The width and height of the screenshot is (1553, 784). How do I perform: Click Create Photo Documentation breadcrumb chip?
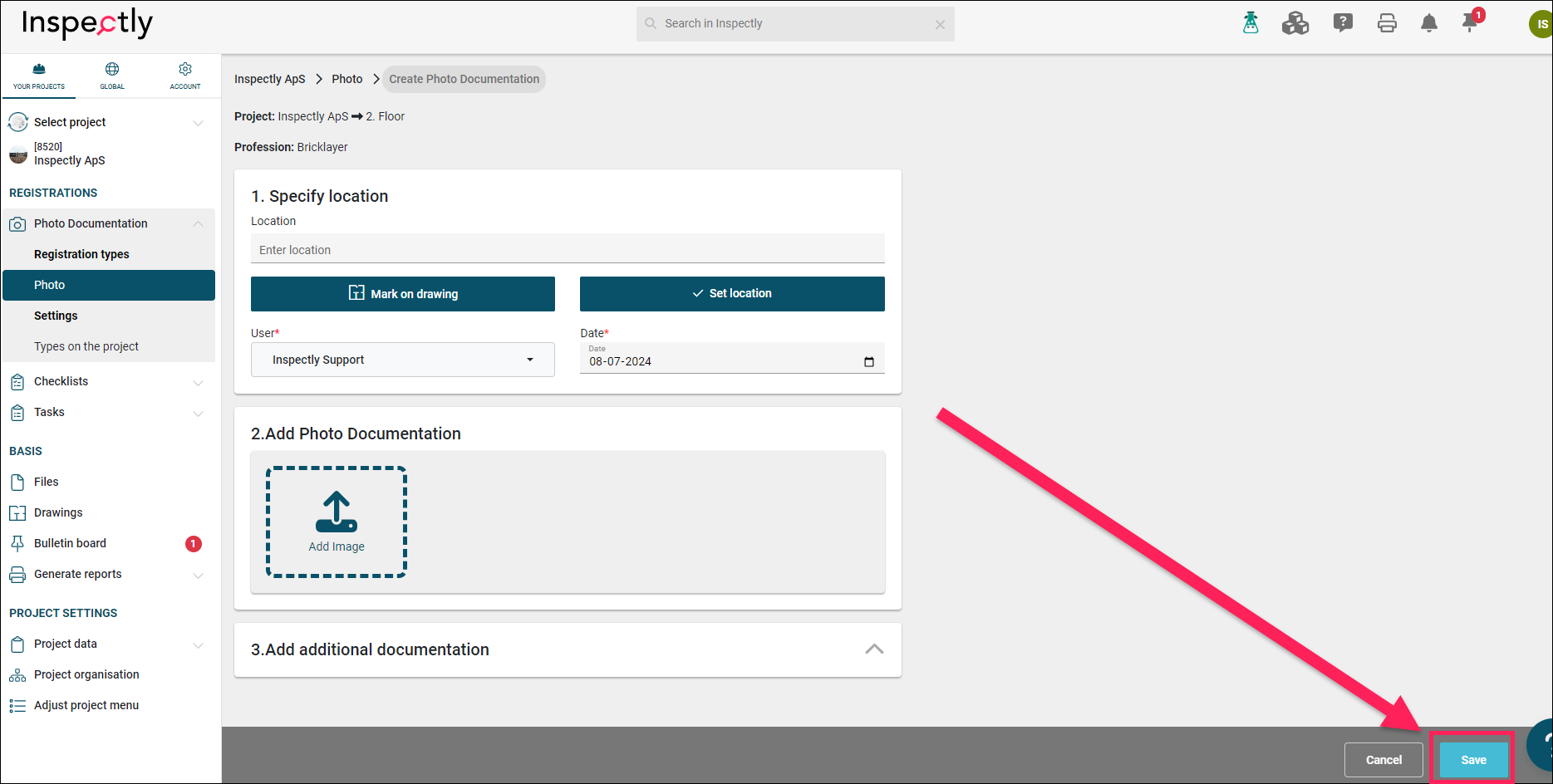464,79
